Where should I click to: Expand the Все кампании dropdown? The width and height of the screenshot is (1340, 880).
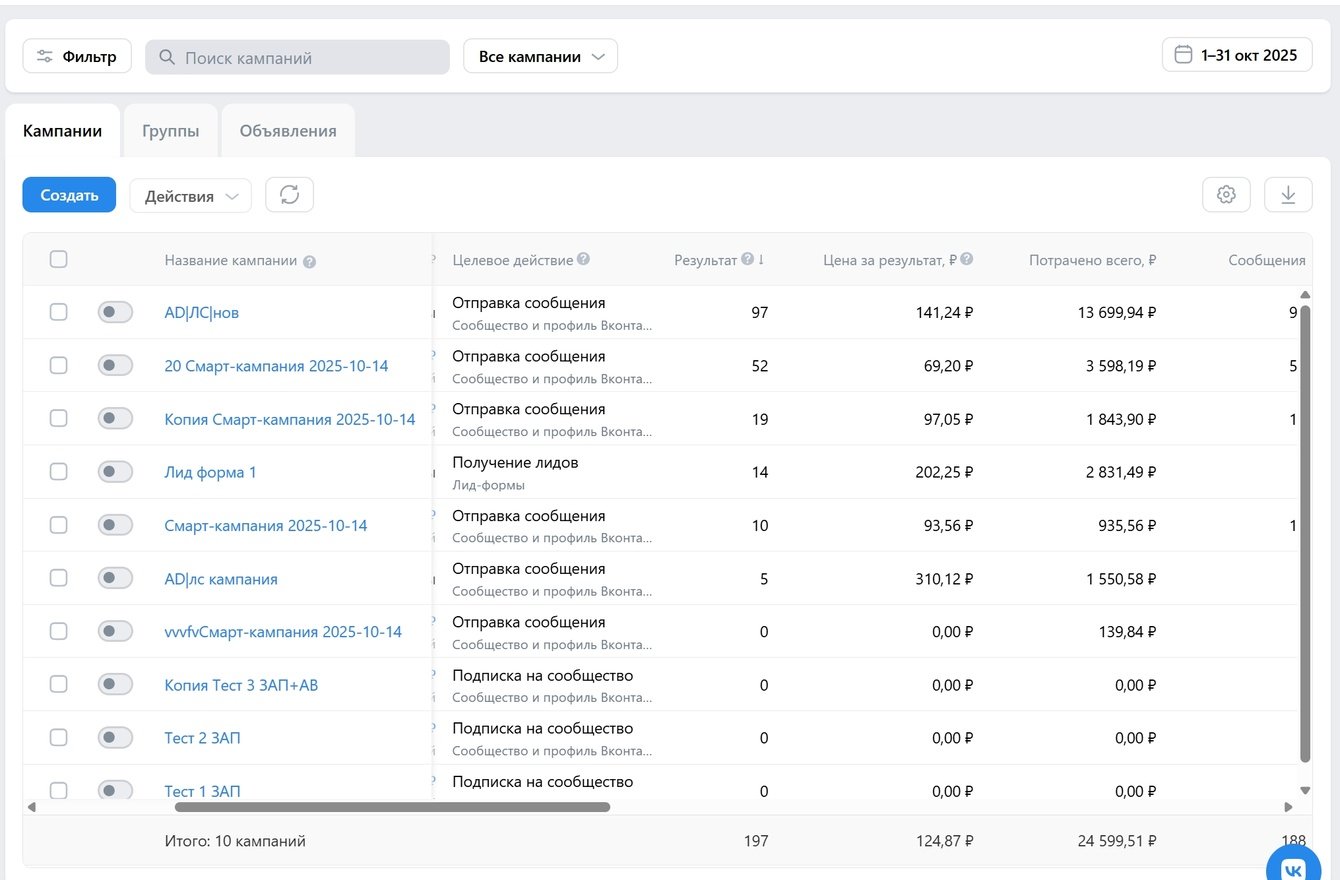pos(540,57)
